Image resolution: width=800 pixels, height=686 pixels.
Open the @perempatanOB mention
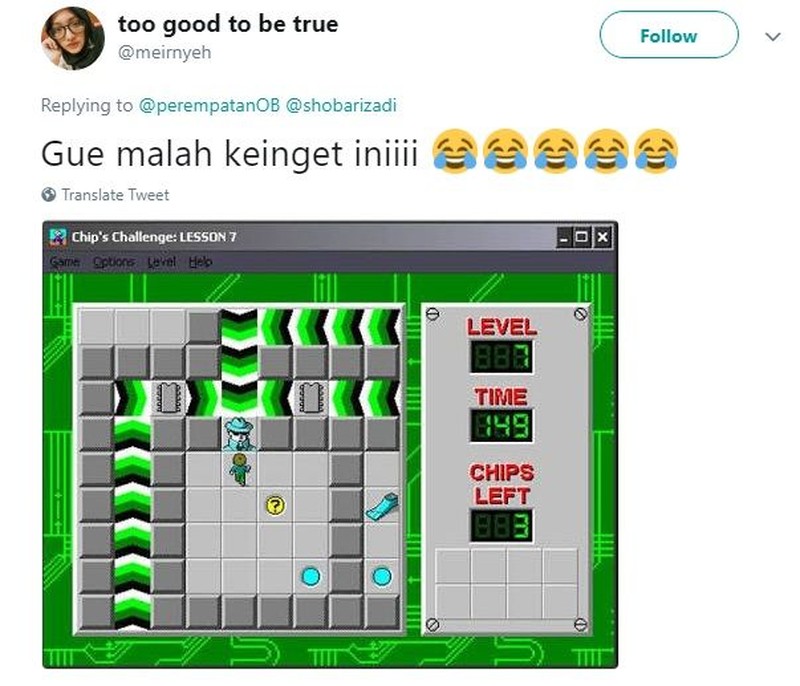pyautogui.click(x=209, y=105)
